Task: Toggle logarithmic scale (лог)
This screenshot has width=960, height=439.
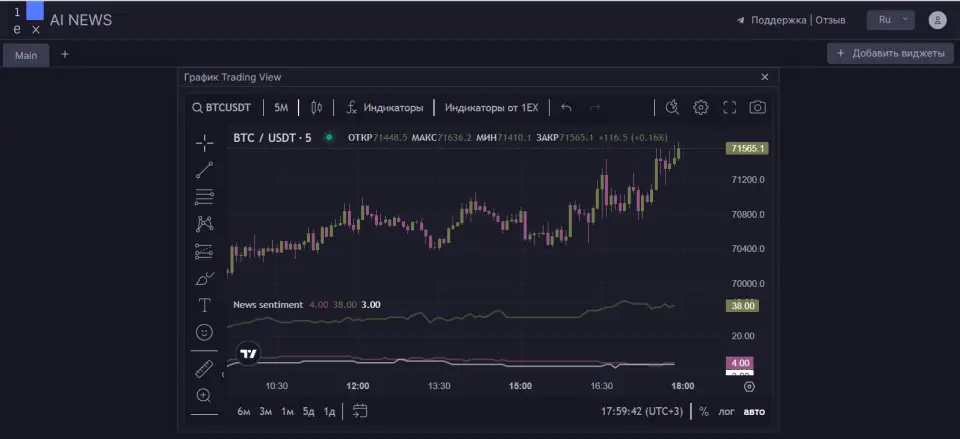Action: click(726, 411)
